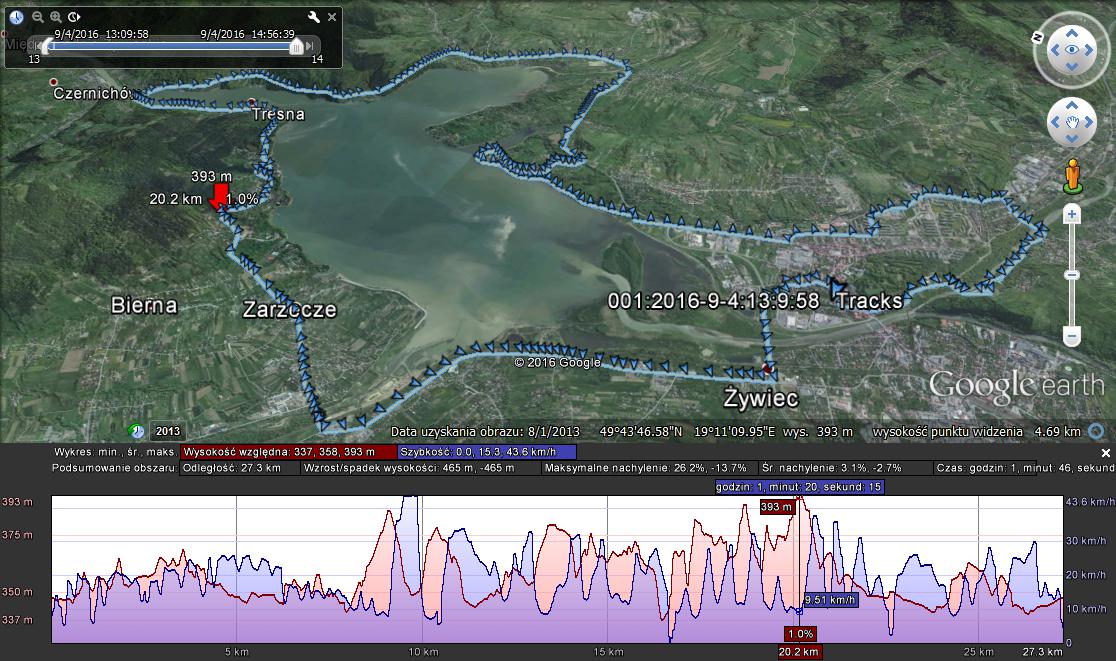Click the red arrow track marker
The width and height of the screenshot is (1116, 661).
pyautogui.click(x=217, y=197)
